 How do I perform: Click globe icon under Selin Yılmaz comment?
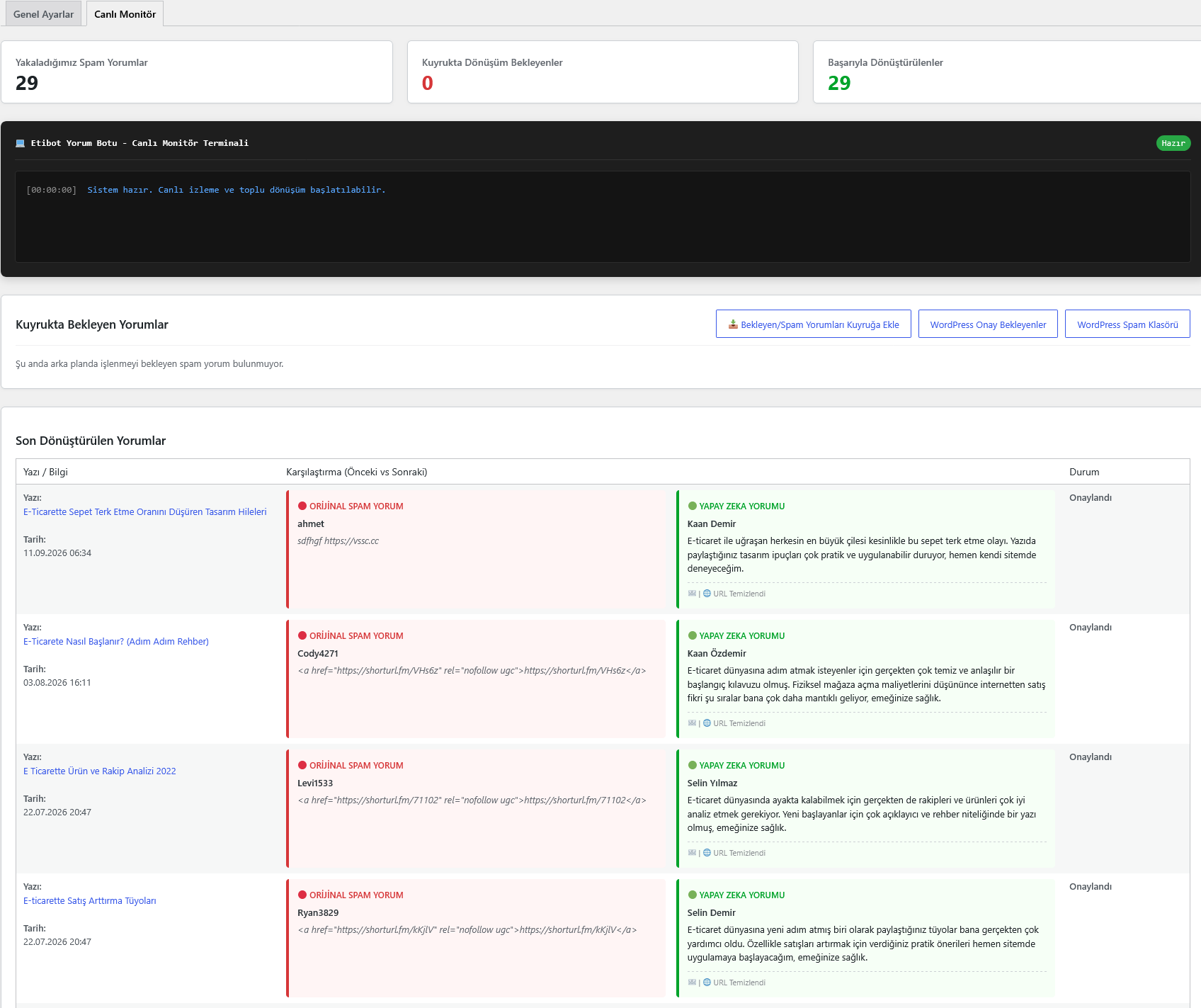click(707, 853)
